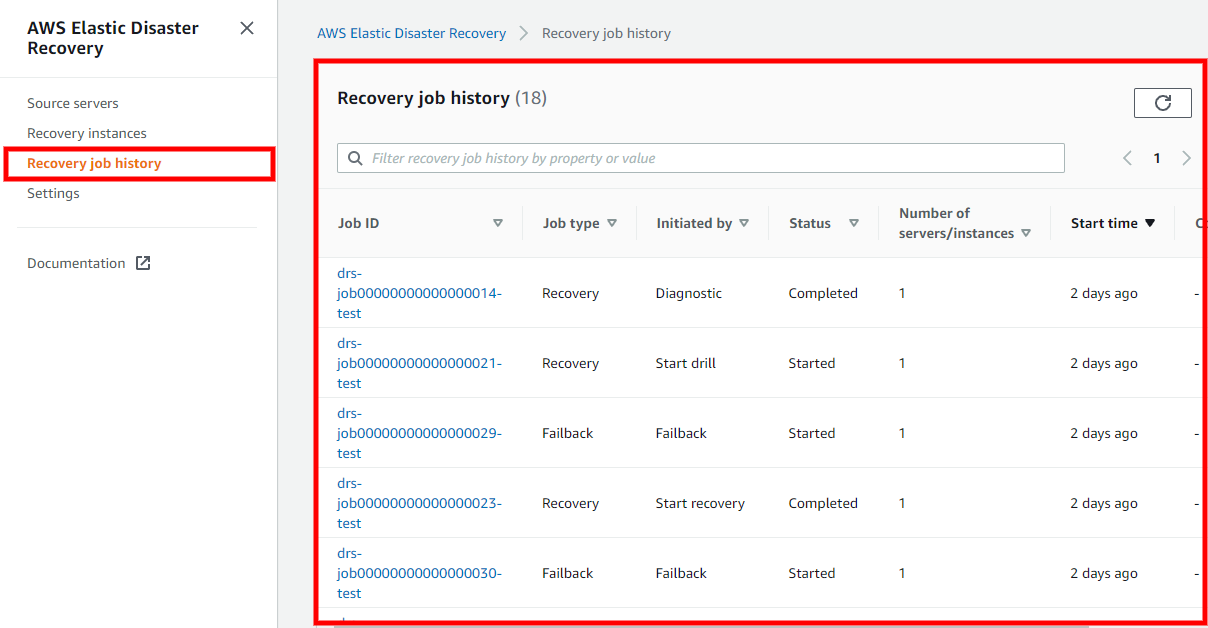Image resolution: width=1208 pixels, height=628 pixels.
Task: Click page number 1 in pagination
Action: 1157,158
